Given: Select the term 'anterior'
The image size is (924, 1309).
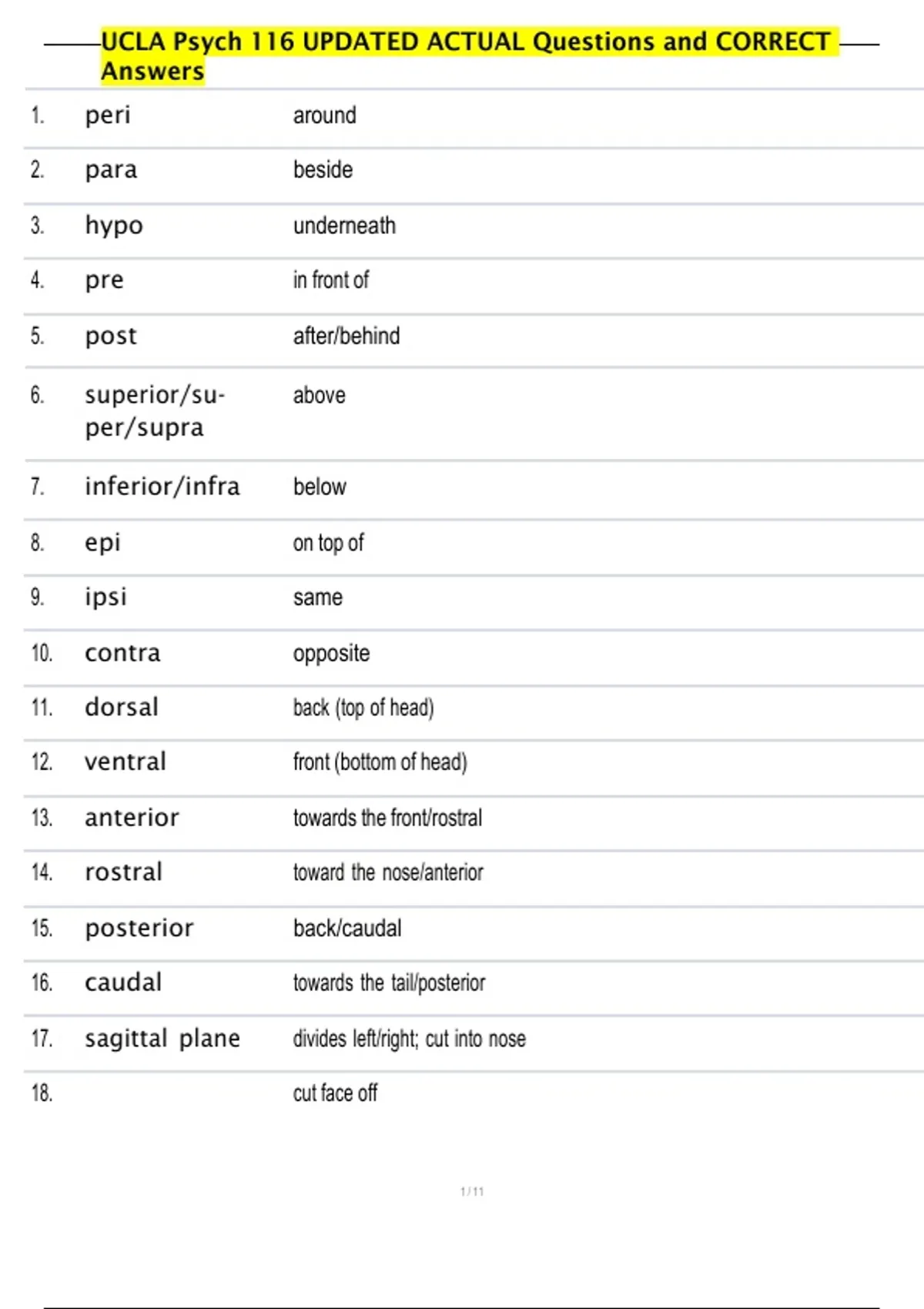Looking at the screenshot, I should click(132, 818).
